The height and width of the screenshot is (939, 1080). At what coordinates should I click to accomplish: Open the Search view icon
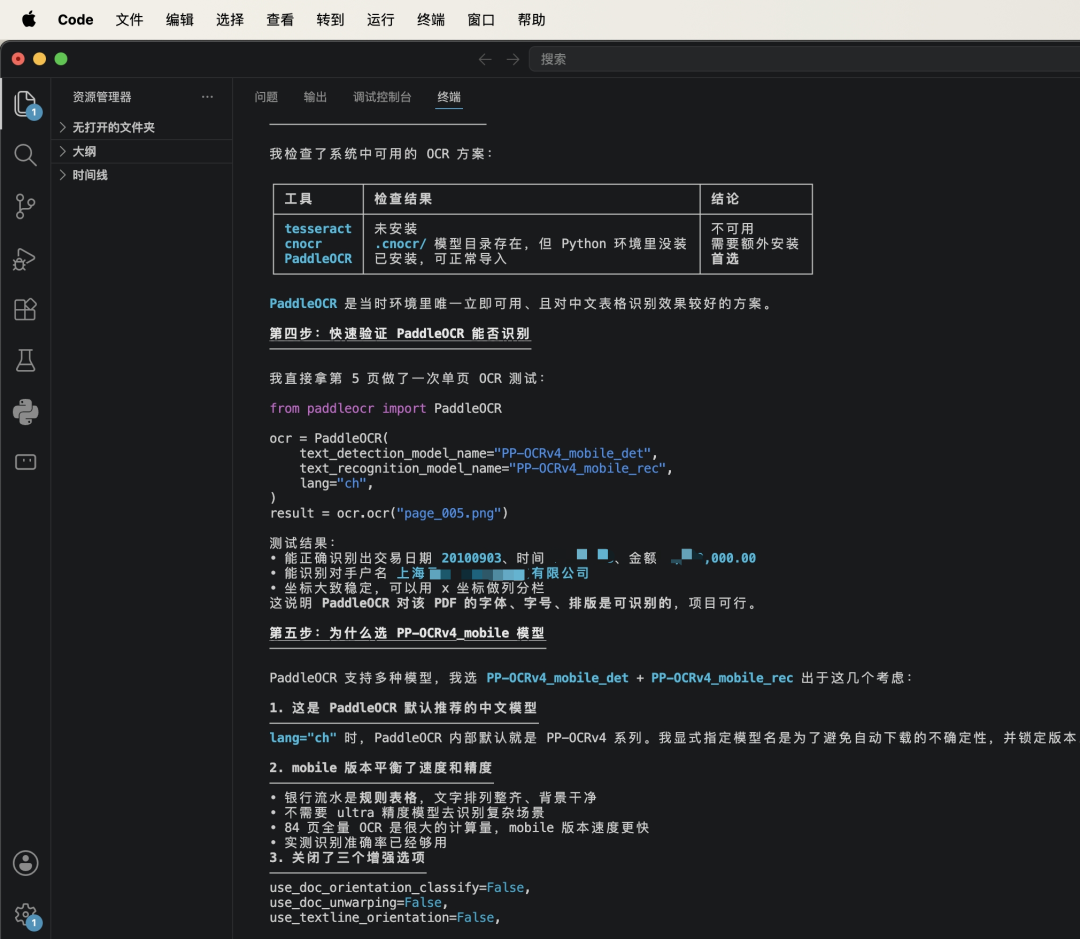[25, 155]
